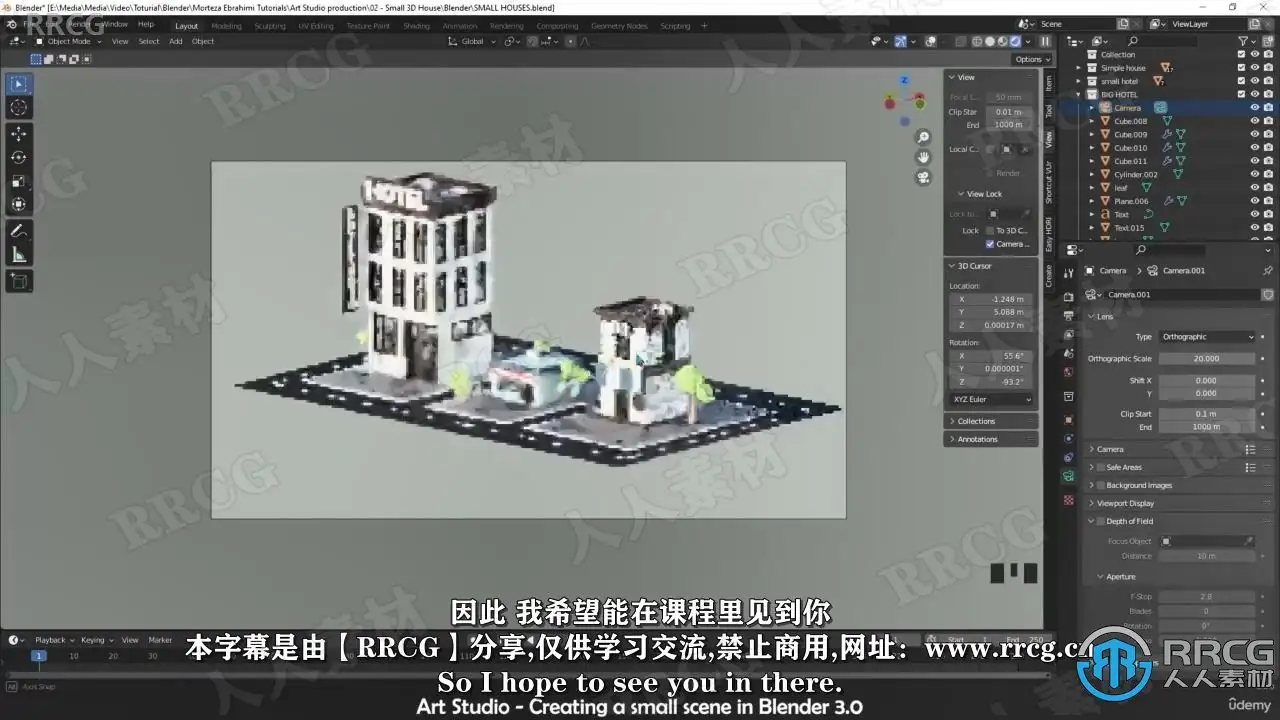1280x720 pixels.
Task: Open the Help menu
Action: pos(146,24)
